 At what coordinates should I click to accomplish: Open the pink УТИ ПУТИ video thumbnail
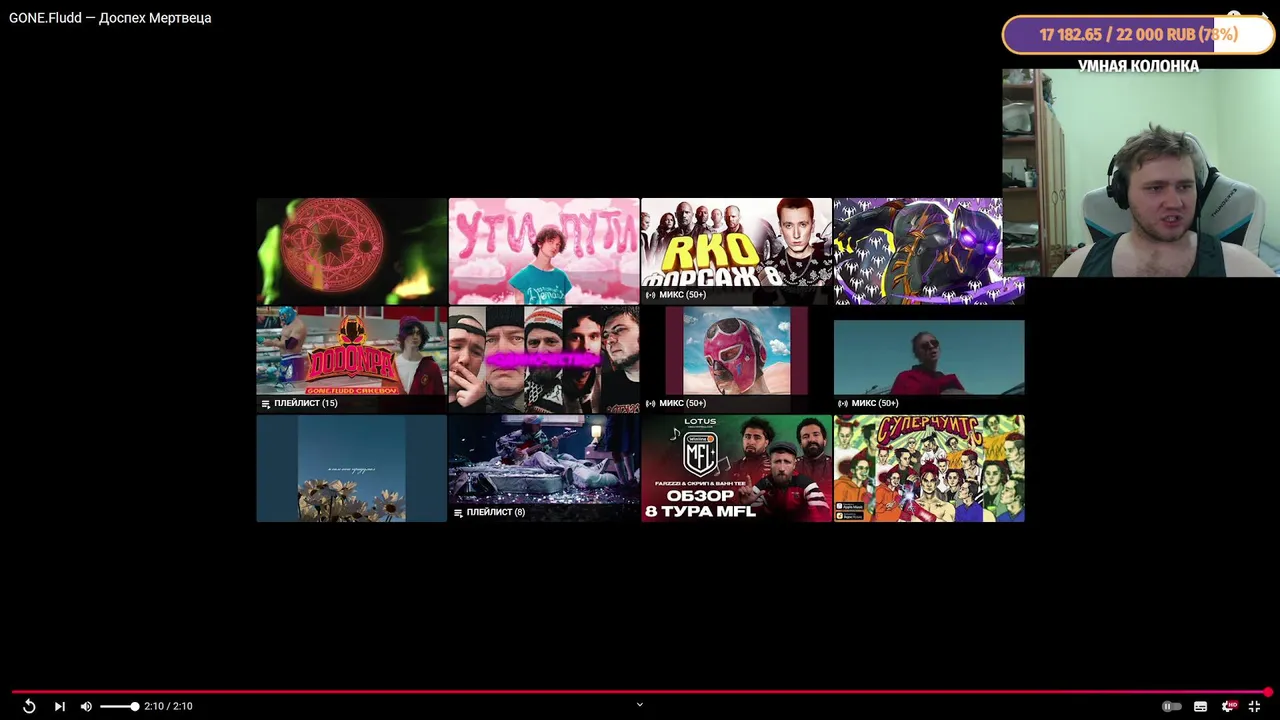(544, 251)
